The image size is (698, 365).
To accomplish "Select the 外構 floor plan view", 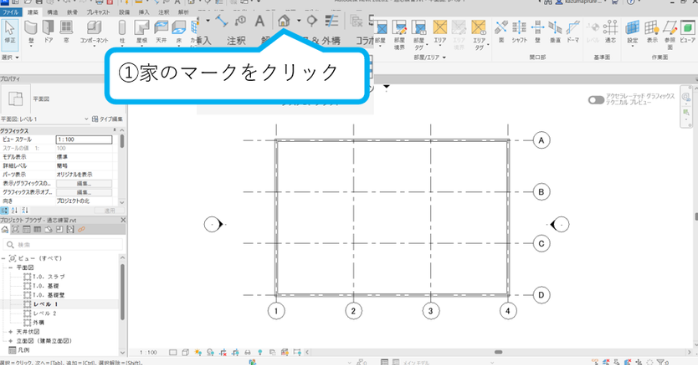I will point(39,322).
